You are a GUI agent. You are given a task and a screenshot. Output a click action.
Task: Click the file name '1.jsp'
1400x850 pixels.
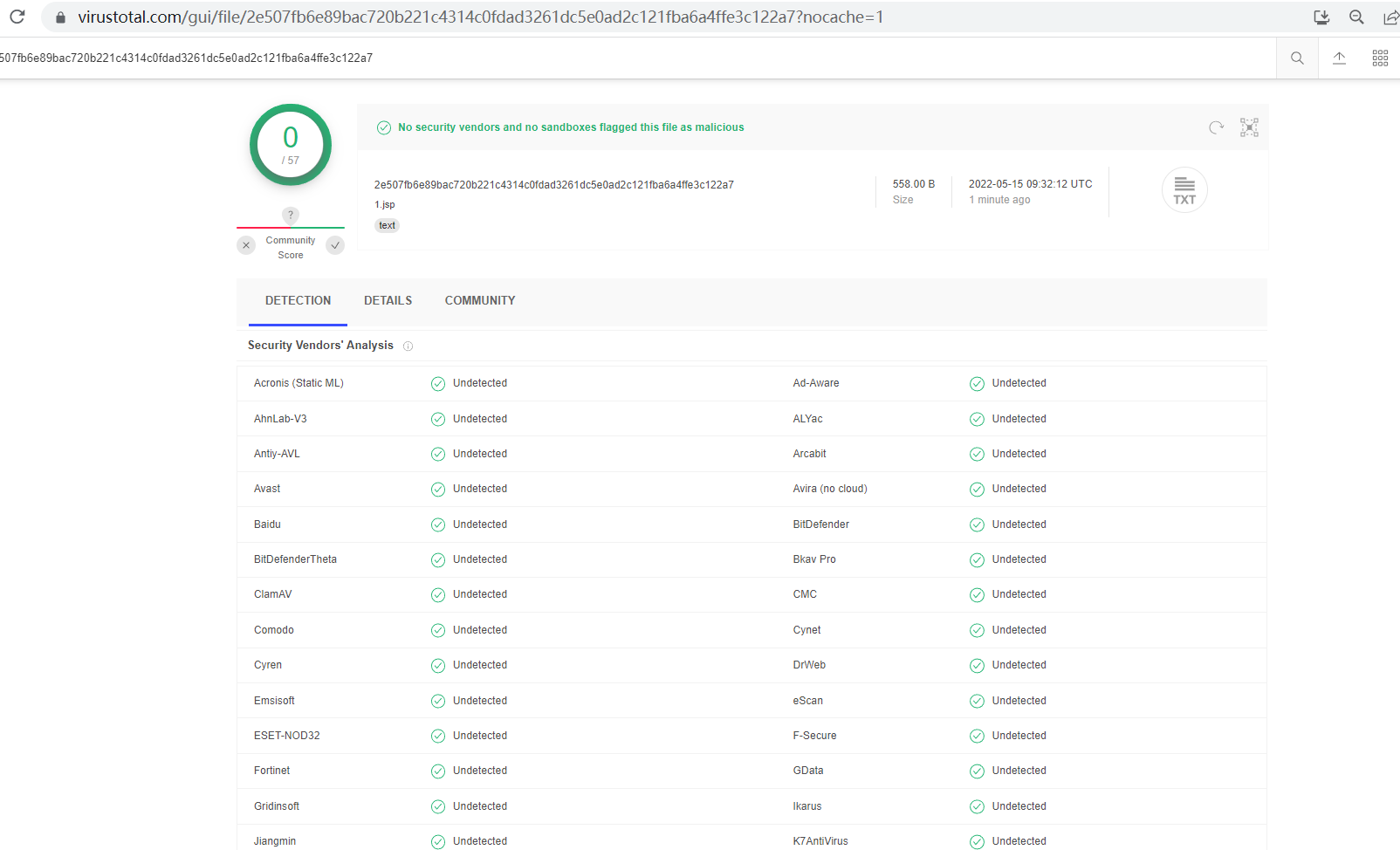385,204
